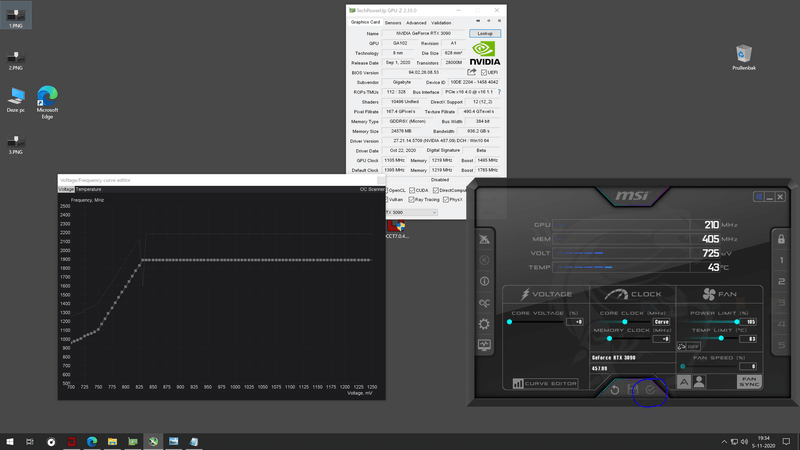Viewport: 800px width, 450px height.
Task: Open File Explorer from the taskbar
Action: (x=112, y=442)
